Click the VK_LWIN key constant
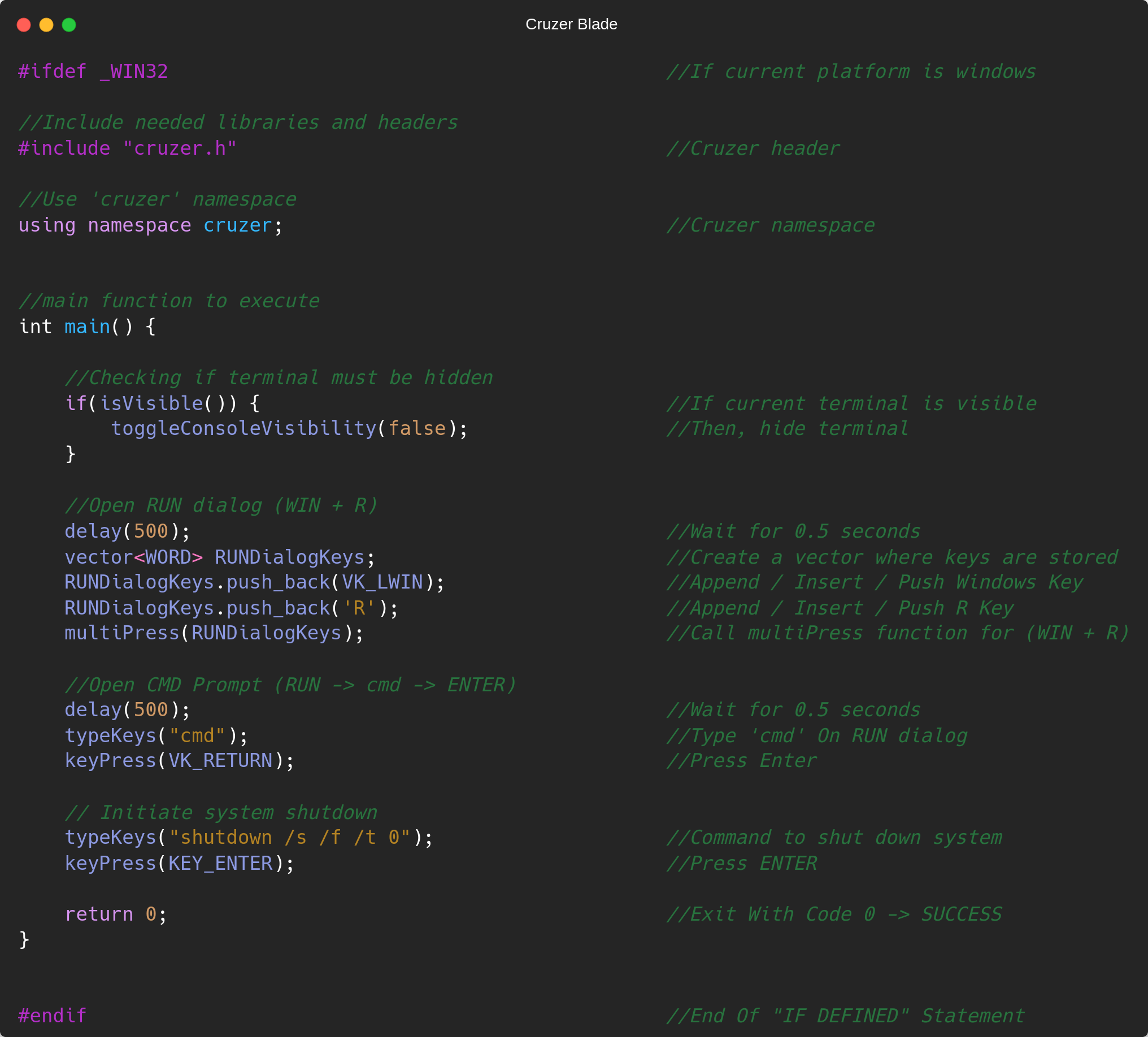The height and width of the screenshot is (1037, 1148). 382,582
